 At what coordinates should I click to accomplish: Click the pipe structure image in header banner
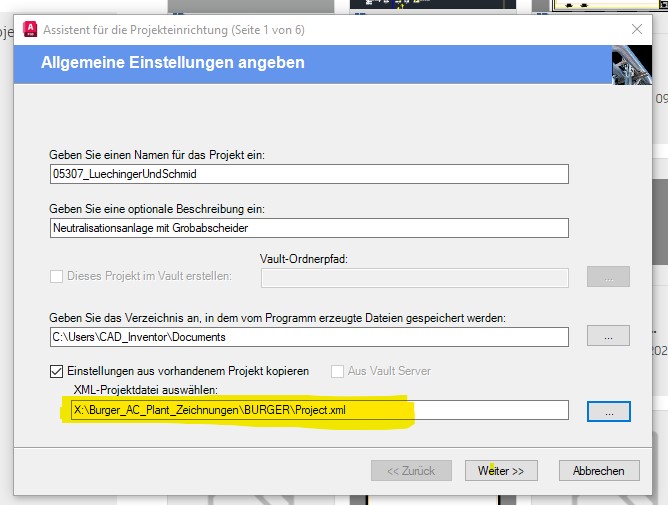coord(632,65)
